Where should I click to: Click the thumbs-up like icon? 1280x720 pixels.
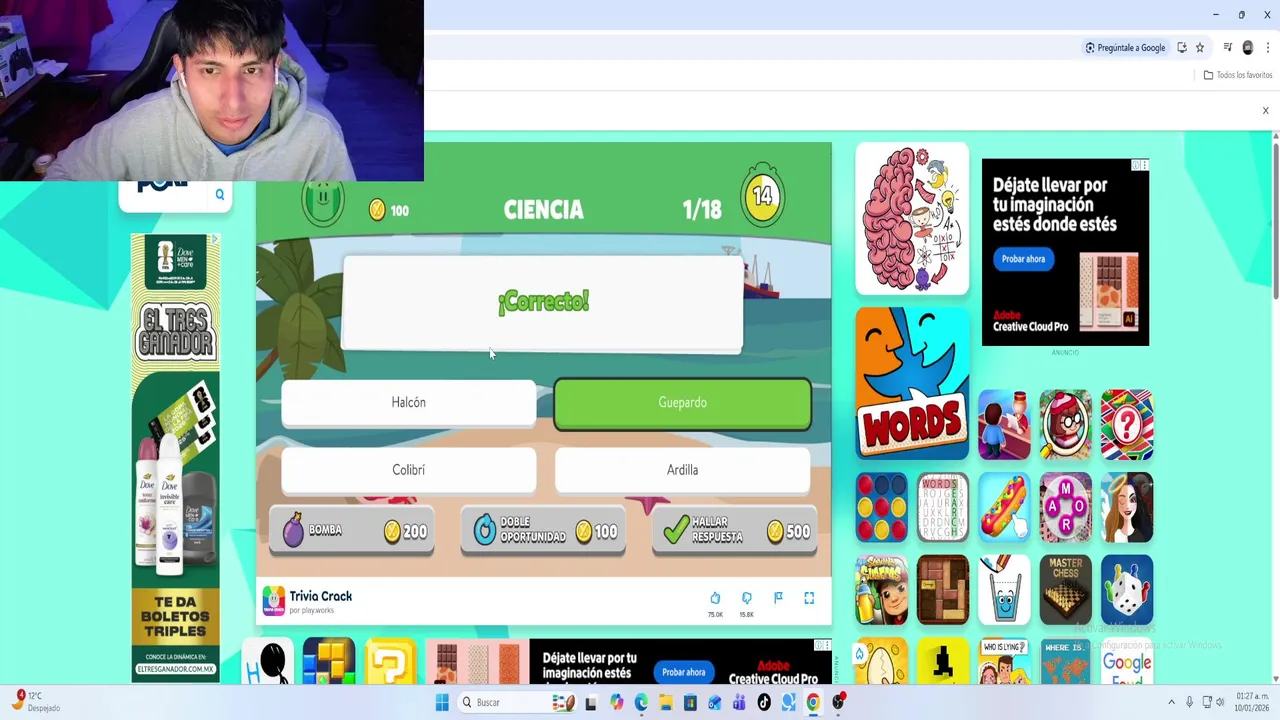click(x=715, y=598)
